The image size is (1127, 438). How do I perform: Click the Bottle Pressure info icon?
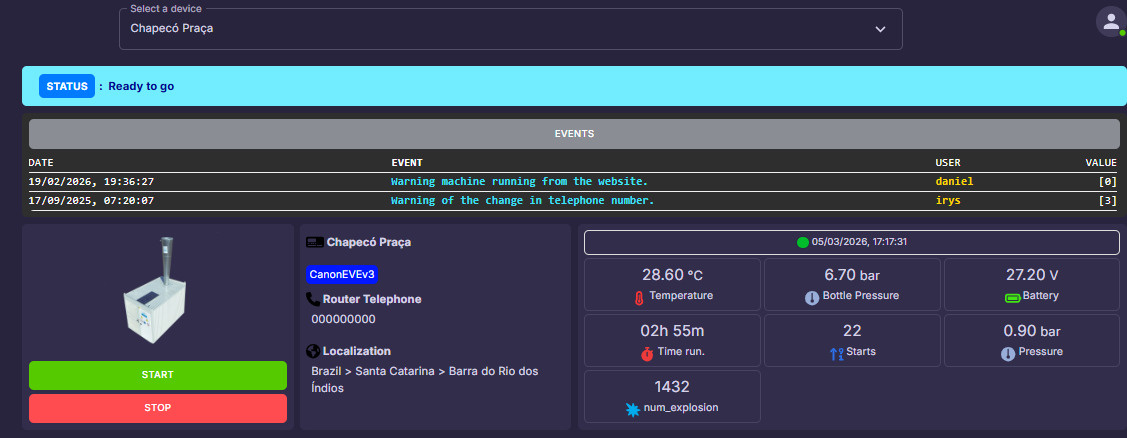tap(811, 297)
